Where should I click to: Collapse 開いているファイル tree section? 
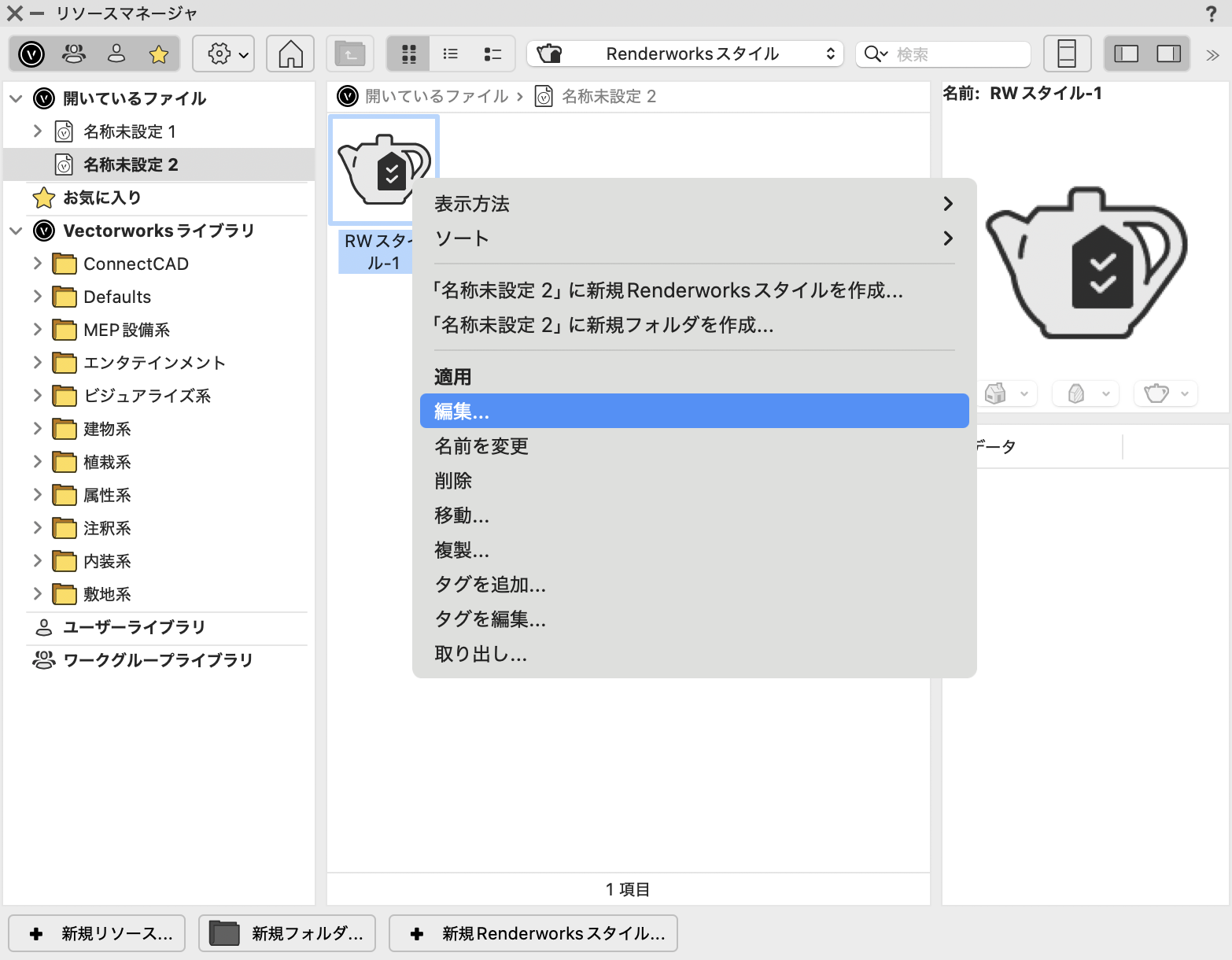tap(16, 98)
